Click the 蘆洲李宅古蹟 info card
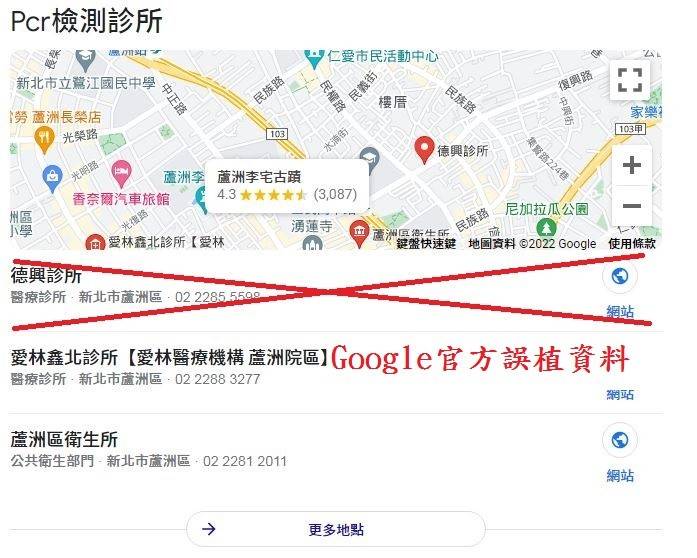 (x=287, y=185)
